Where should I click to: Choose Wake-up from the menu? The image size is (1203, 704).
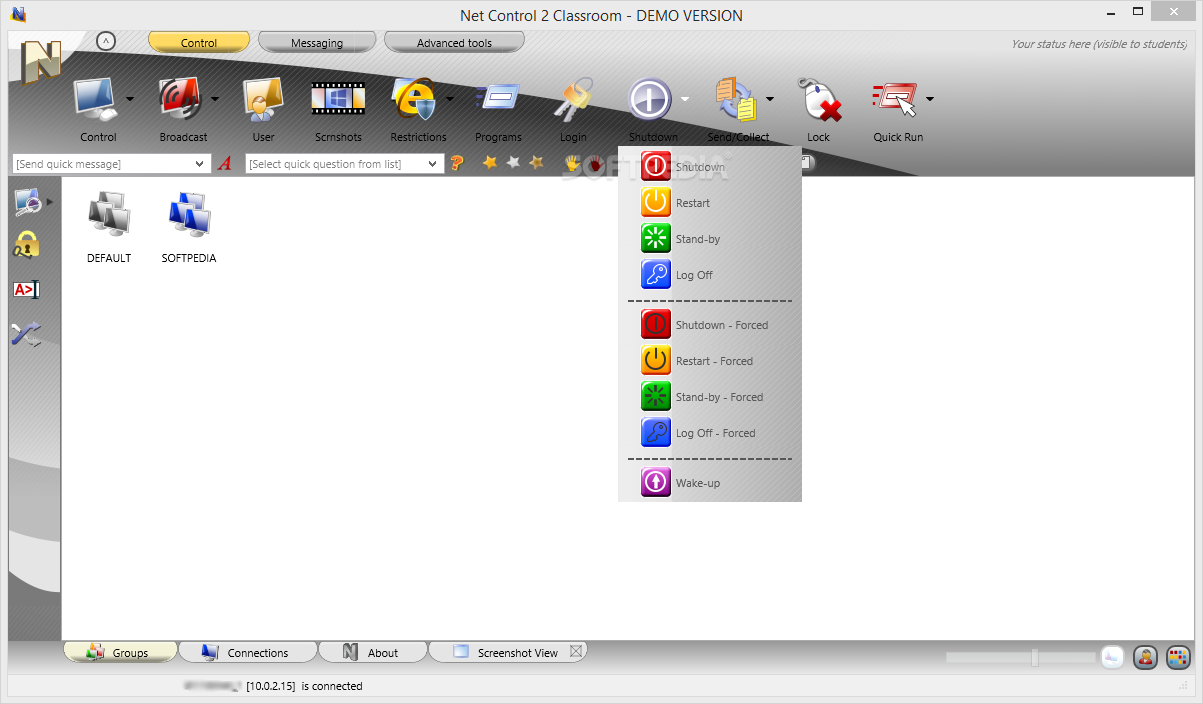coord(710,483)
